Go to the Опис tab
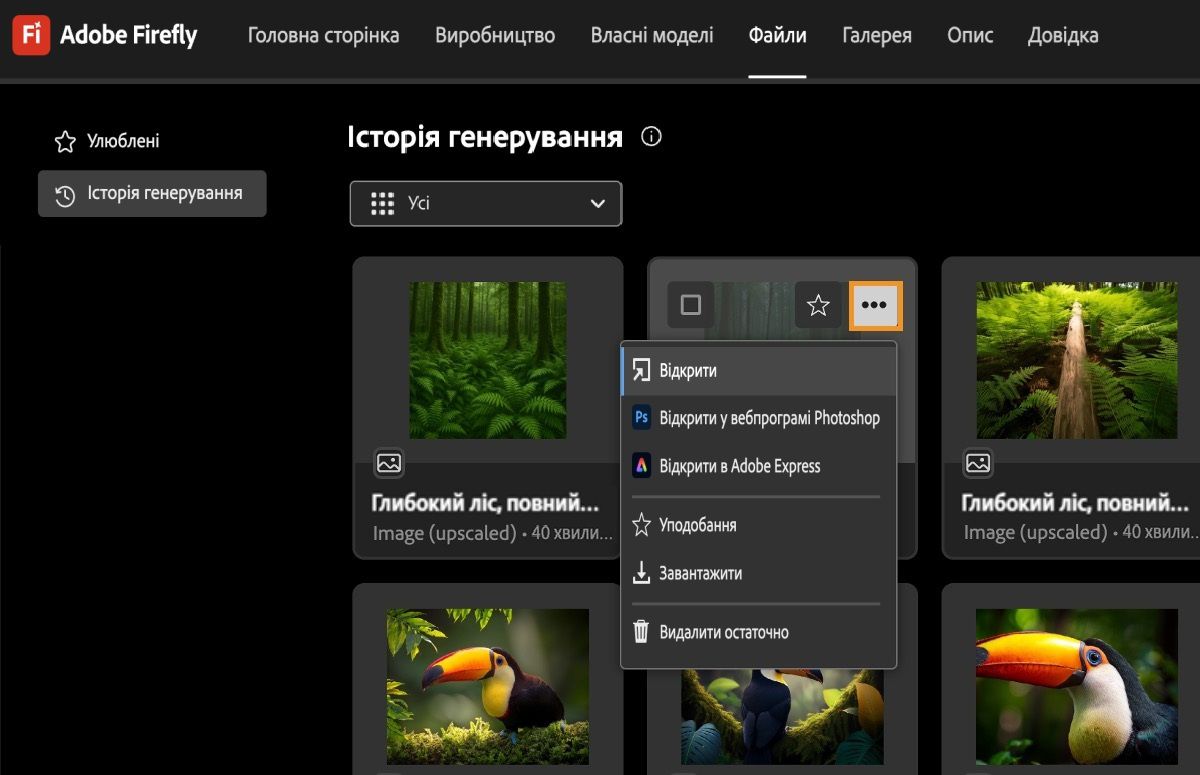Viewport: 1200px width, 775px height. pyautogui.click(x=970, y=36)
